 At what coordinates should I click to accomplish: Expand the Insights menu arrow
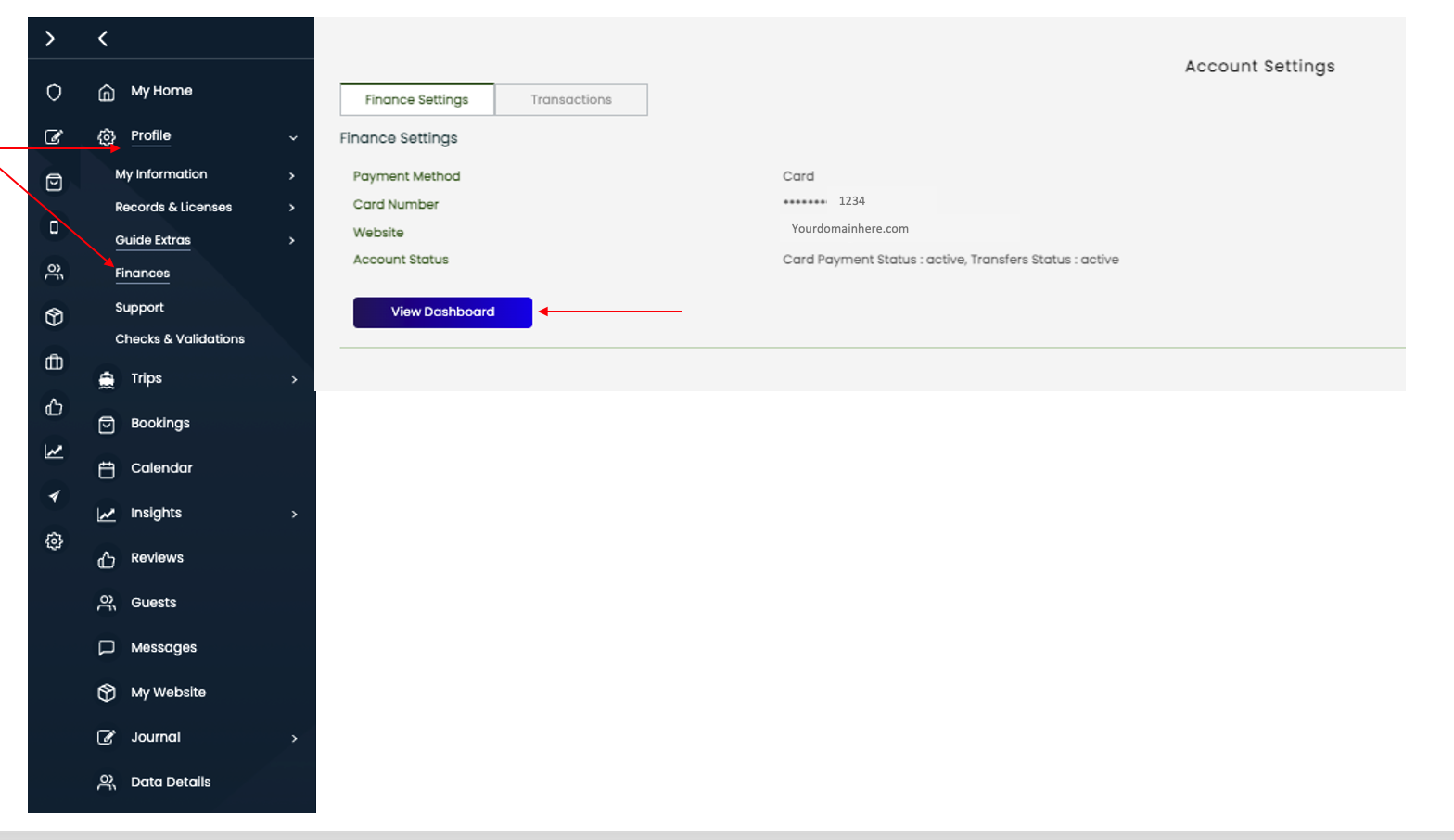click(x=294, y=514)
